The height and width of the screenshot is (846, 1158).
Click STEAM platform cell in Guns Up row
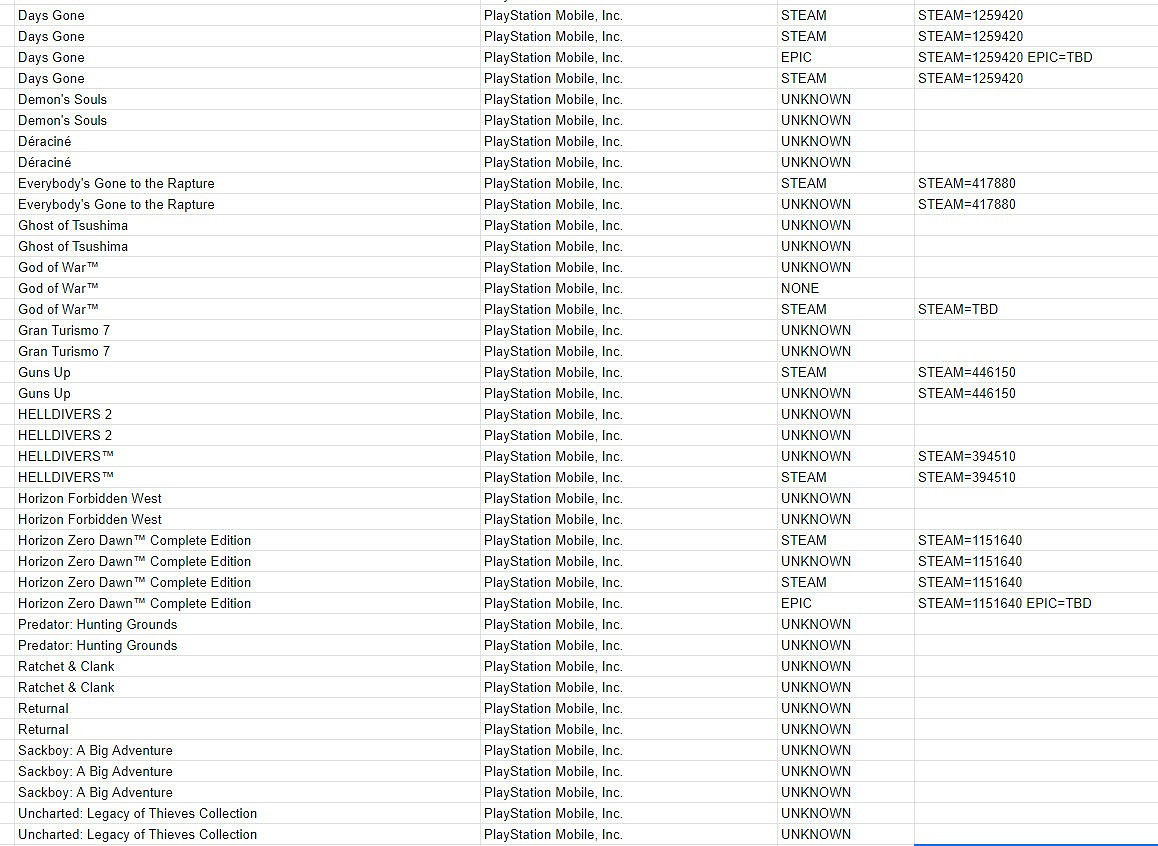tap(803, 372)
